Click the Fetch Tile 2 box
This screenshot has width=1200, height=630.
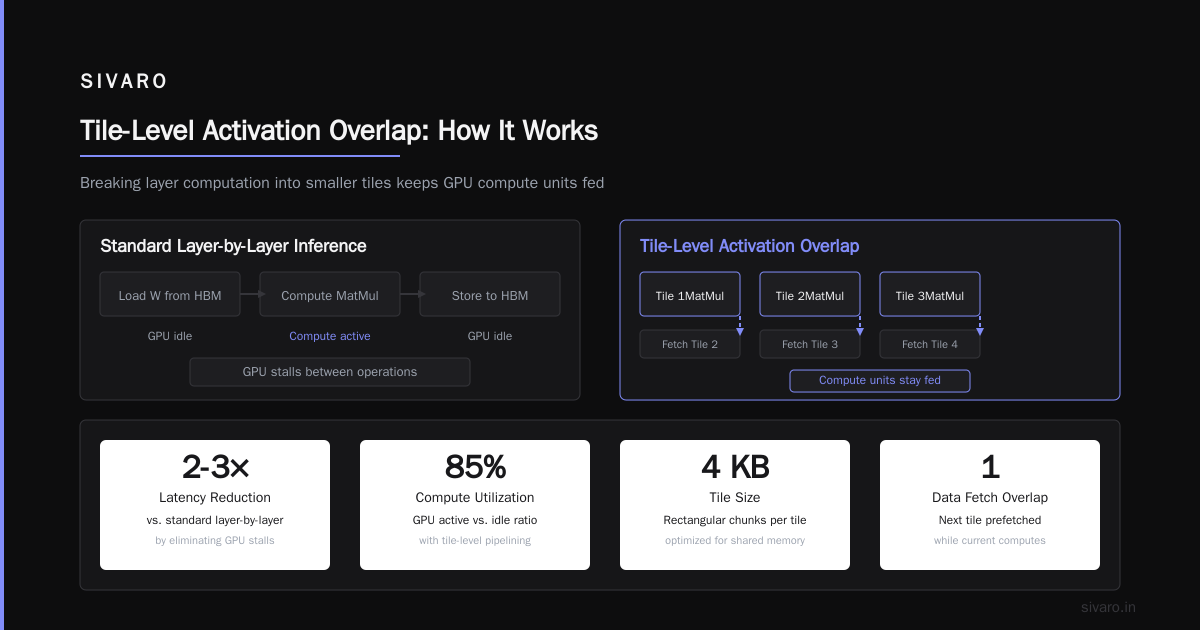690,344
